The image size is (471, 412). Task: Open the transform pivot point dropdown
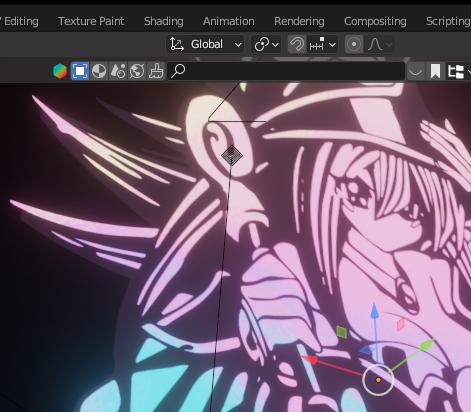(x=266, y=44)
